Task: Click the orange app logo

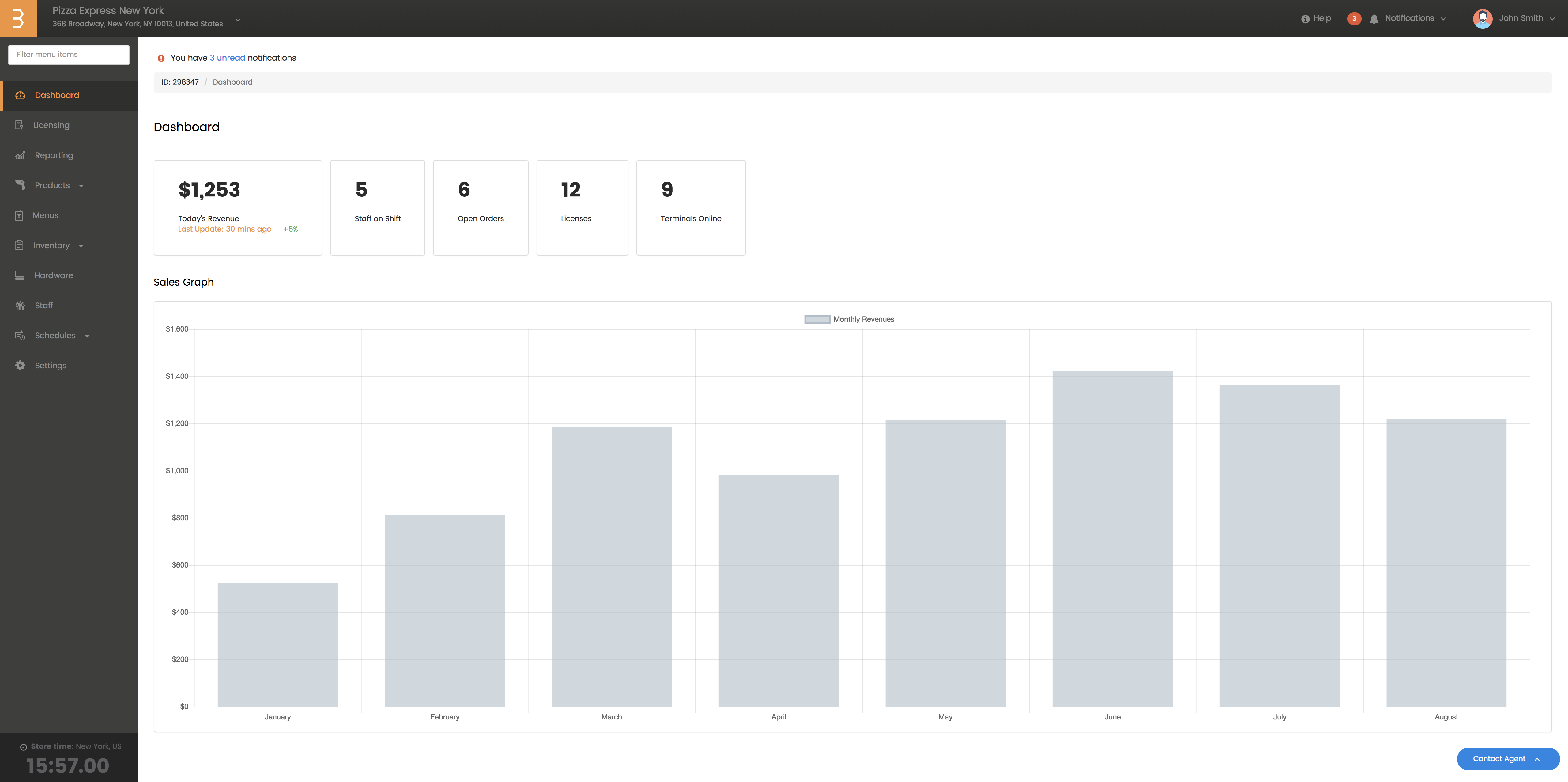Action: pyautogui.click(x=18, y=18)
